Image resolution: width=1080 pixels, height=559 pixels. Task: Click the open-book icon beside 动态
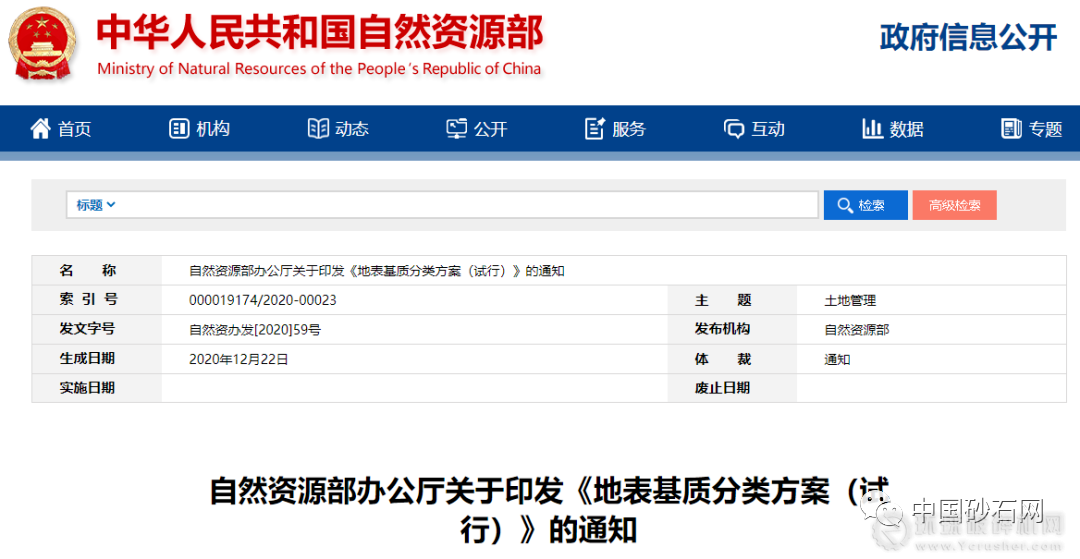[318, 129]
